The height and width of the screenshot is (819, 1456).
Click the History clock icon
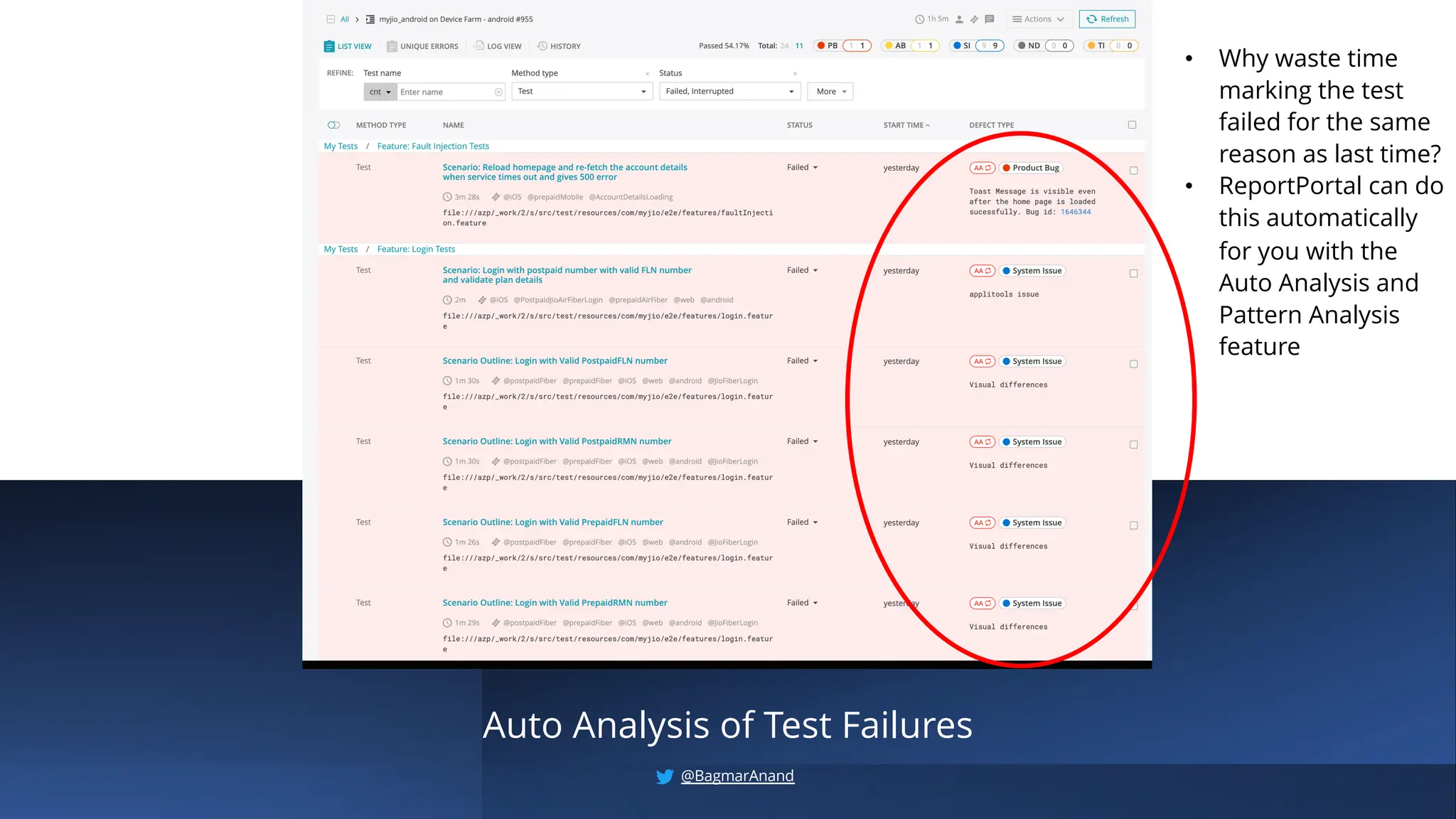pyautogui.click(x=542, y=46)
